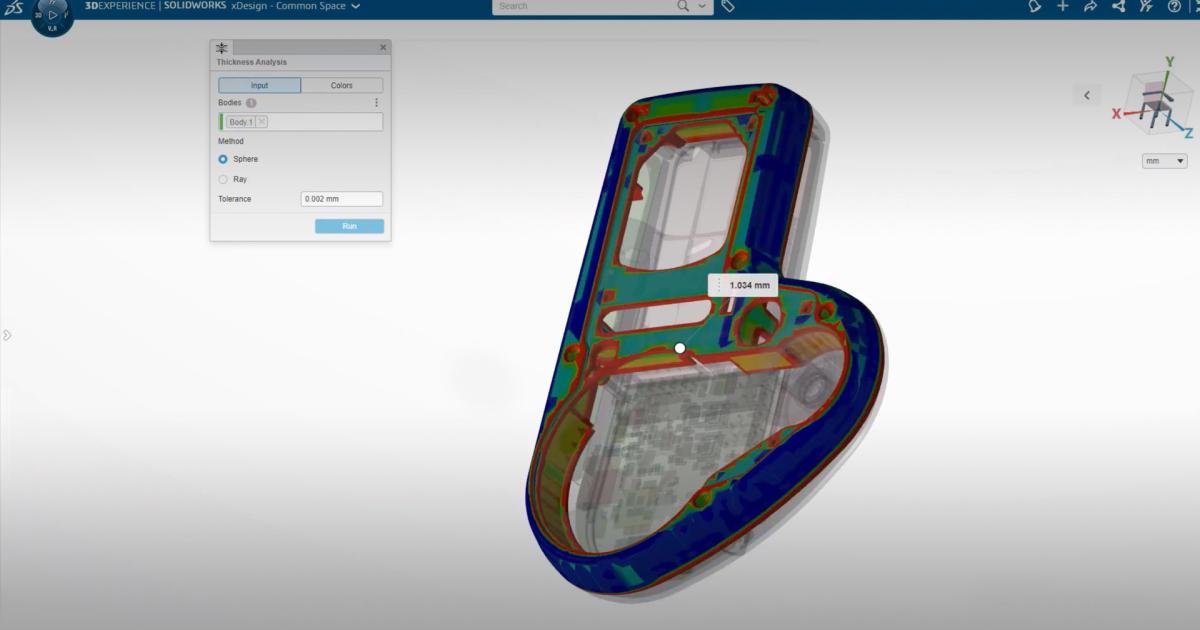This screenshot has width=1200, height=630.
Task: Select Body.1 chip in Bodies list
Action: pos(240,122)
